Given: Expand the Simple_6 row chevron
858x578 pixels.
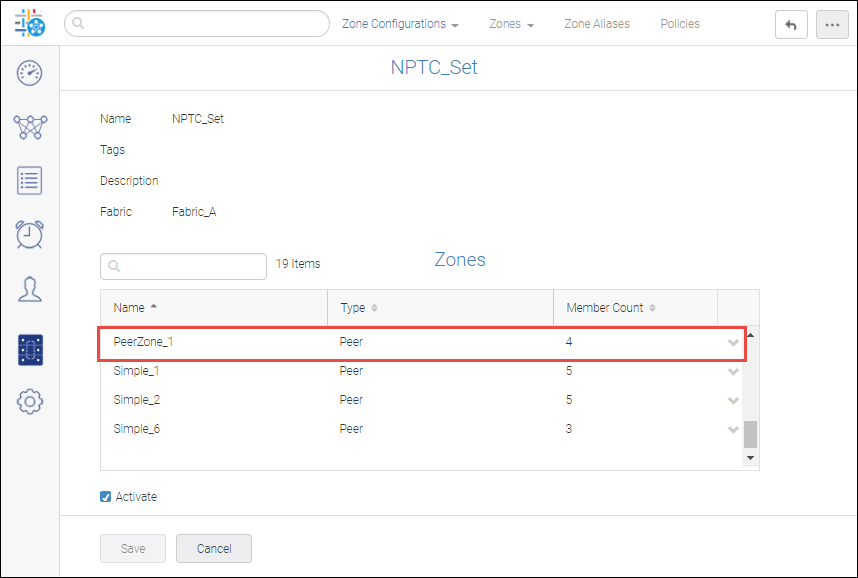Looking at the screenshot, I should point(733,430).
